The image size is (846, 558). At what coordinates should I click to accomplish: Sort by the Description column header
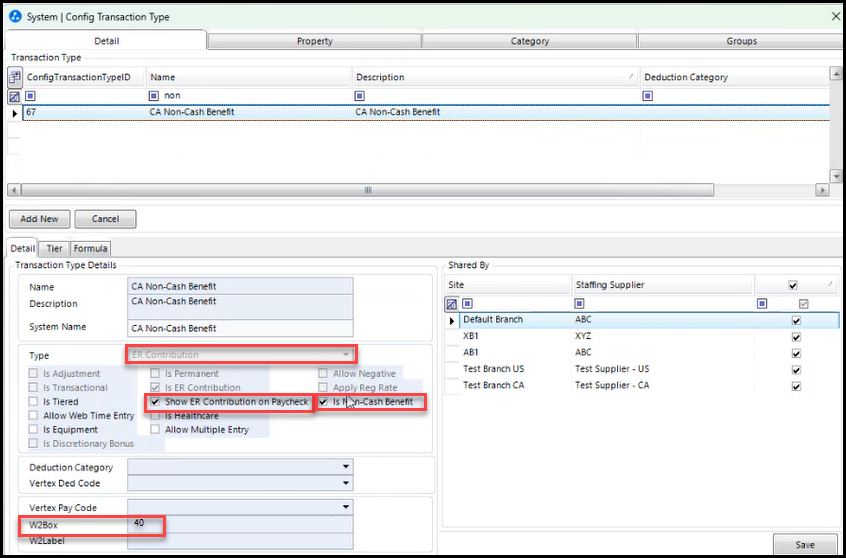pyautogui.click(x=495, y=77)
